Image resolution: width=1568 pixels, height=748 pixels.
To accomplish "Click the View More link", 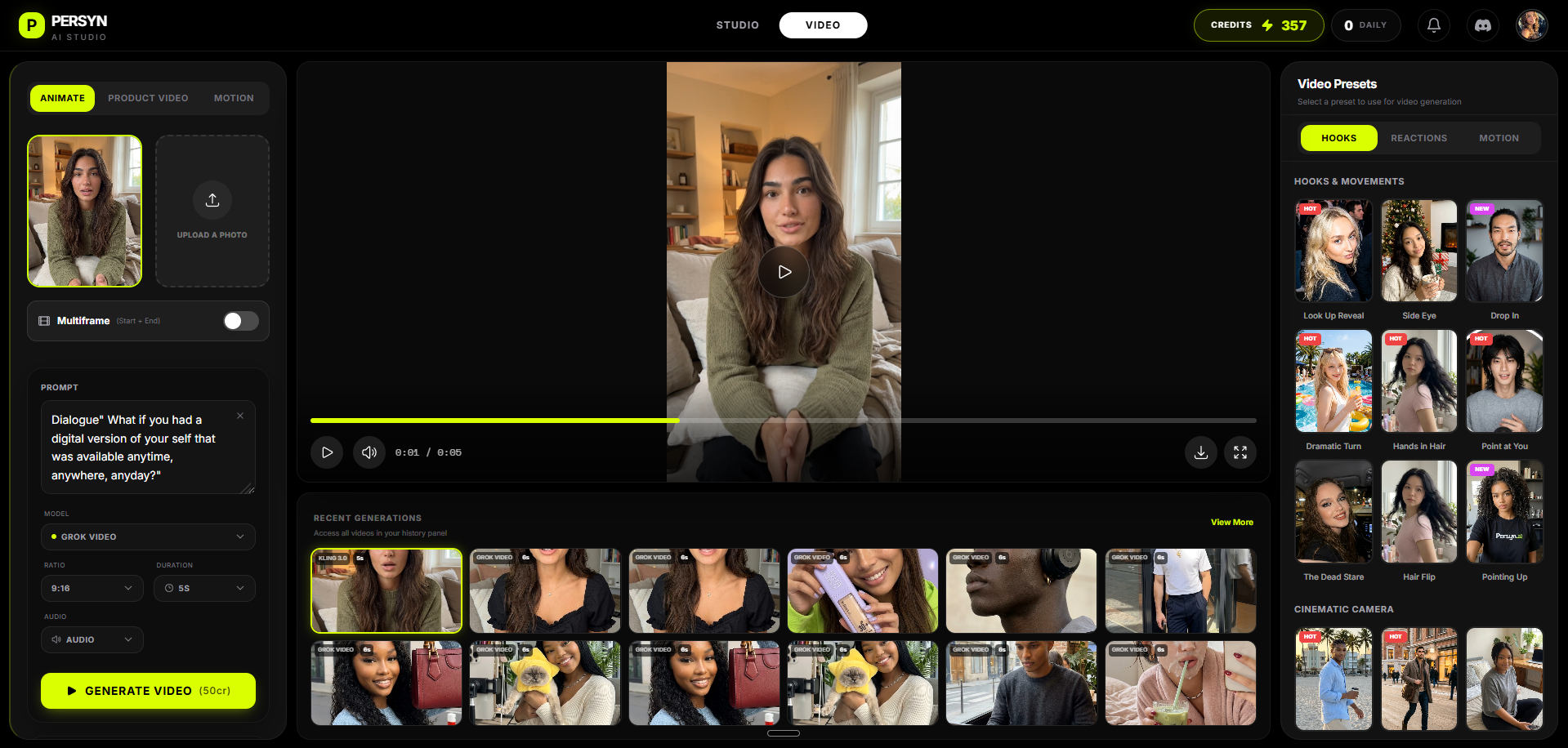I will tap(1232, 523).
